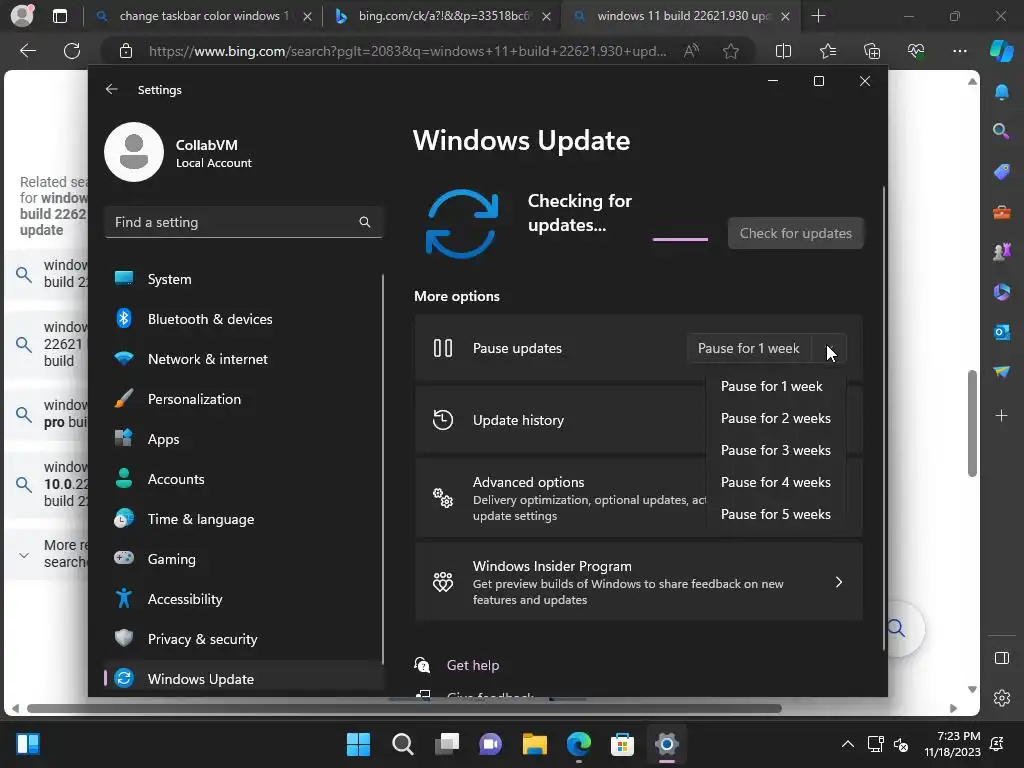Choose Pause for 4 weeks option
The image size is (1024, 768).
tap(776, 482)
